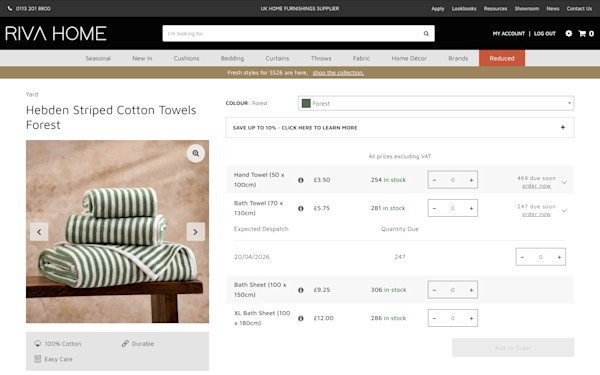Click the search magnifier icon in search bar

click(426, 34)
